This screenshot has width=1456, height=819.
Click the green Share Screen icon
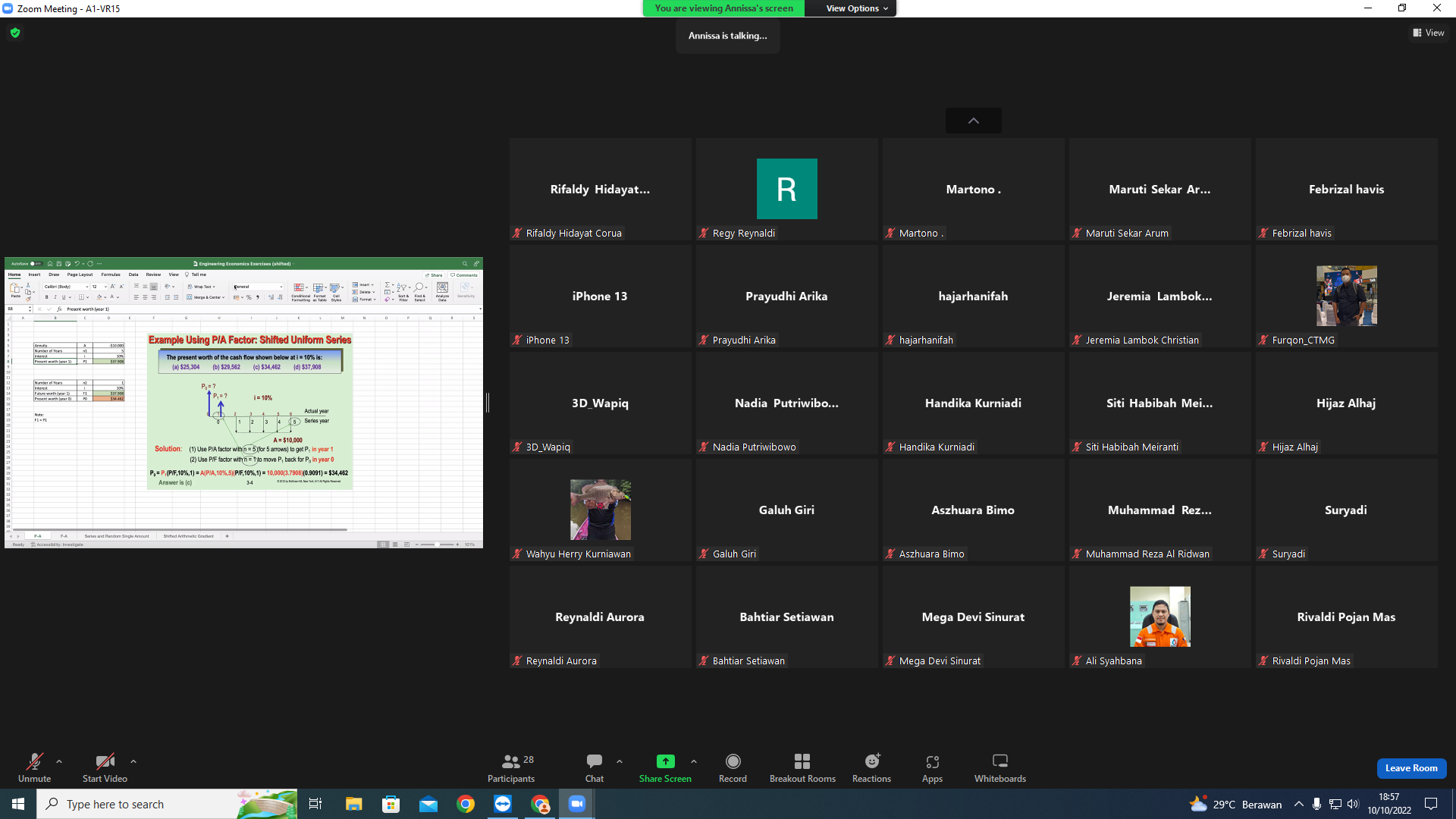tap(665, 761)
